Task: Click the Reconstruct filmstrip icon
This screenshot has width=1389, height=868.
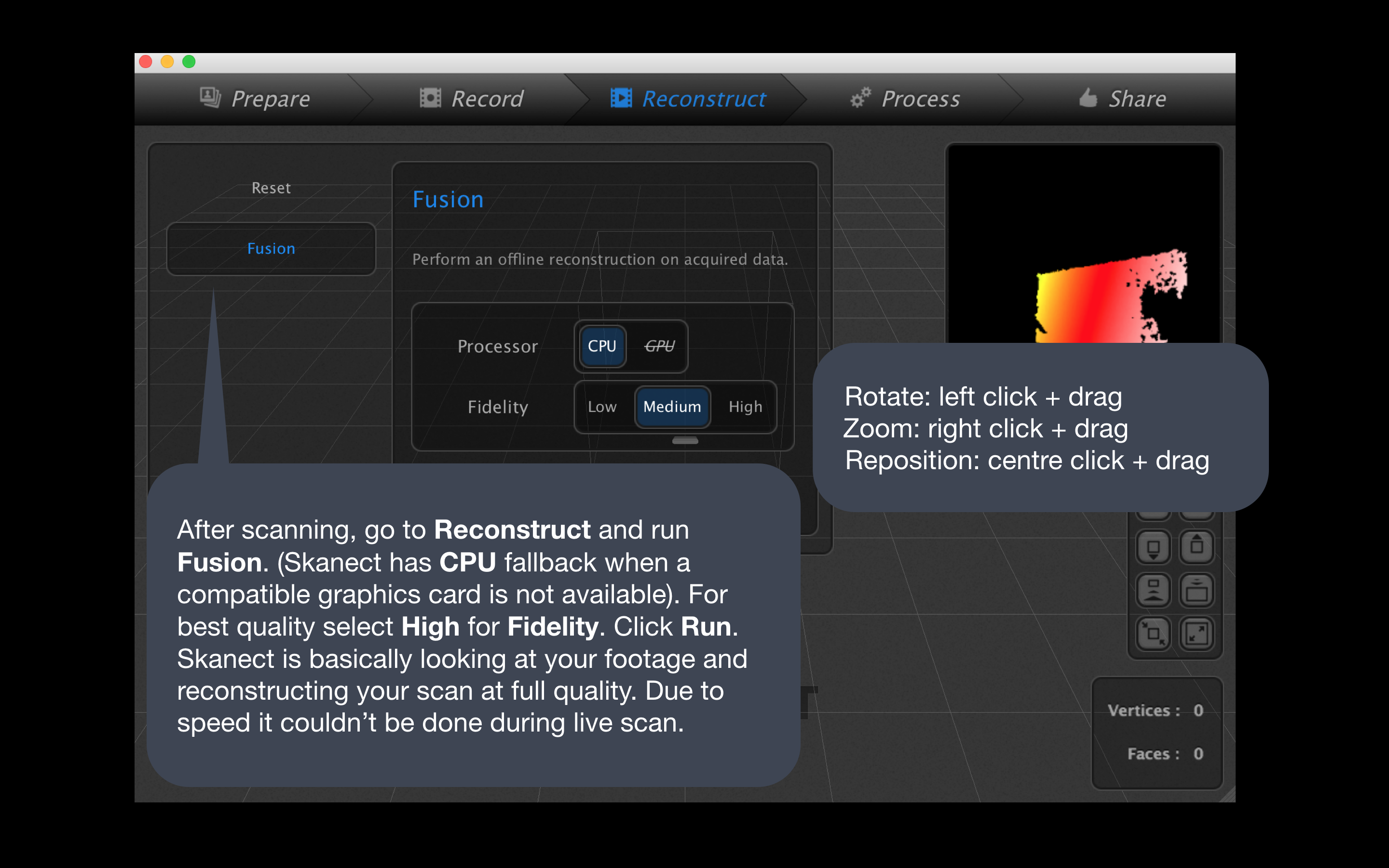Action: click(621, 98)
